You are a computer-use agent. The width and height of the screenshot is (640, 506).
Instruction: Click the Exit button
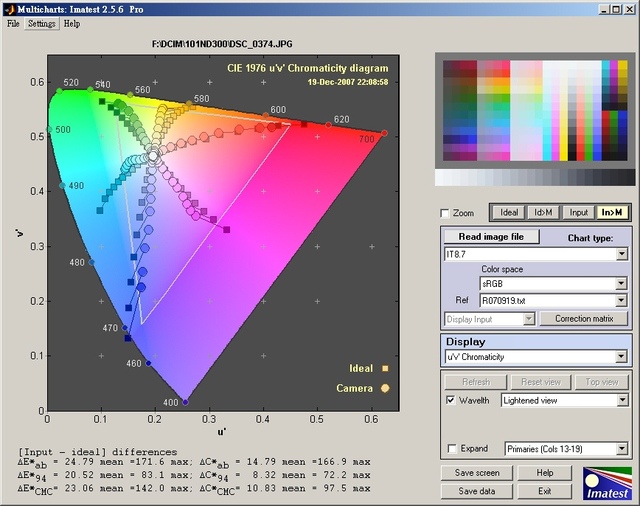(544, 491)
